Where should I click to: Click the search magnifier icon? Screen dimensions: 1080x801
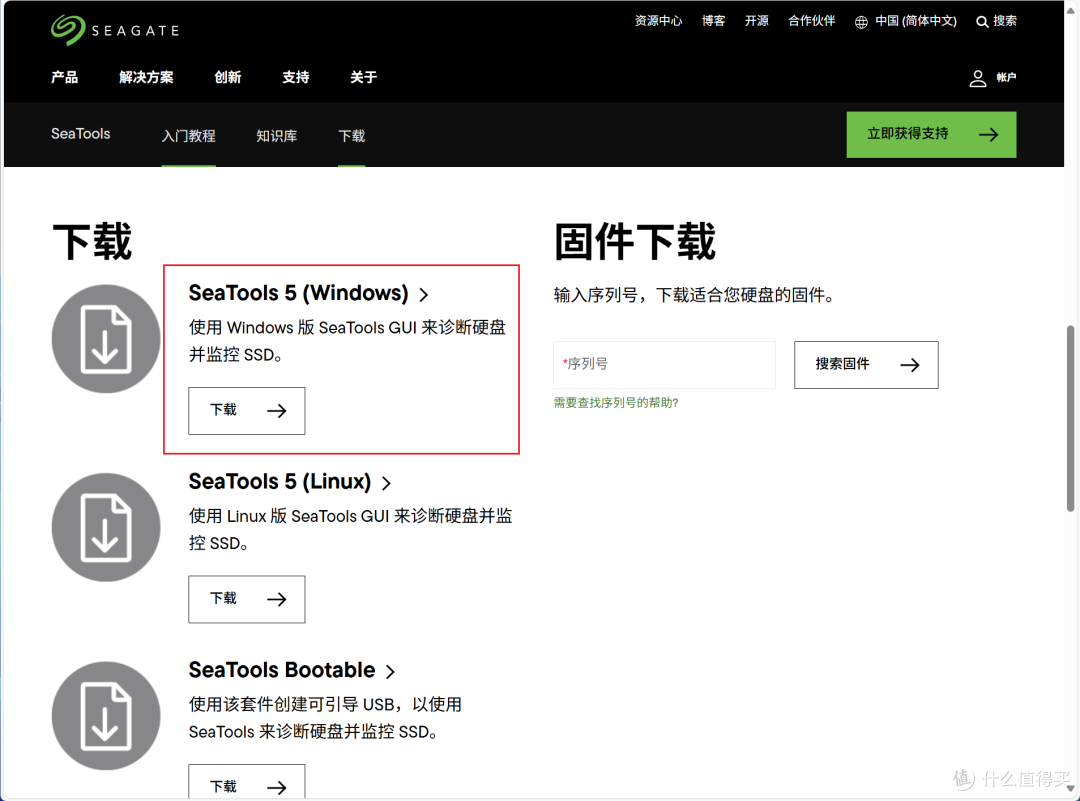[x=982, y=21]
